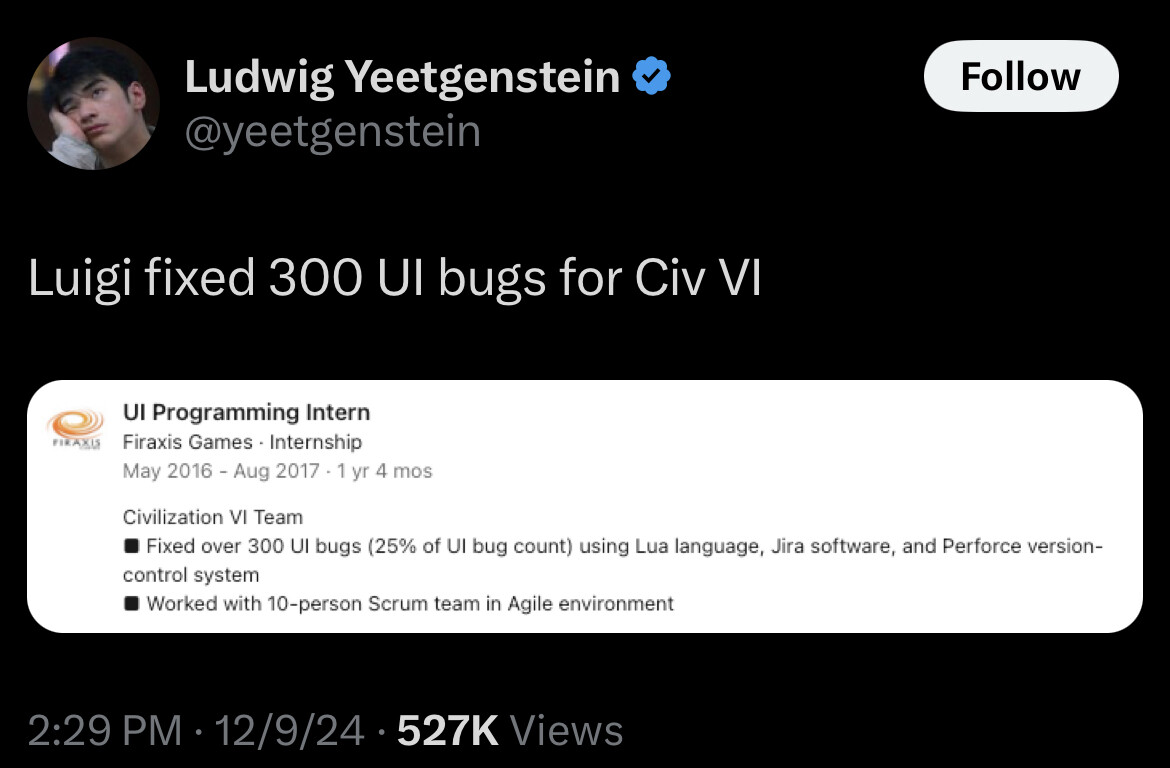Select the UI Programming Intern title
Viewport: 1170px width, 768px height.
click(246, 412)
